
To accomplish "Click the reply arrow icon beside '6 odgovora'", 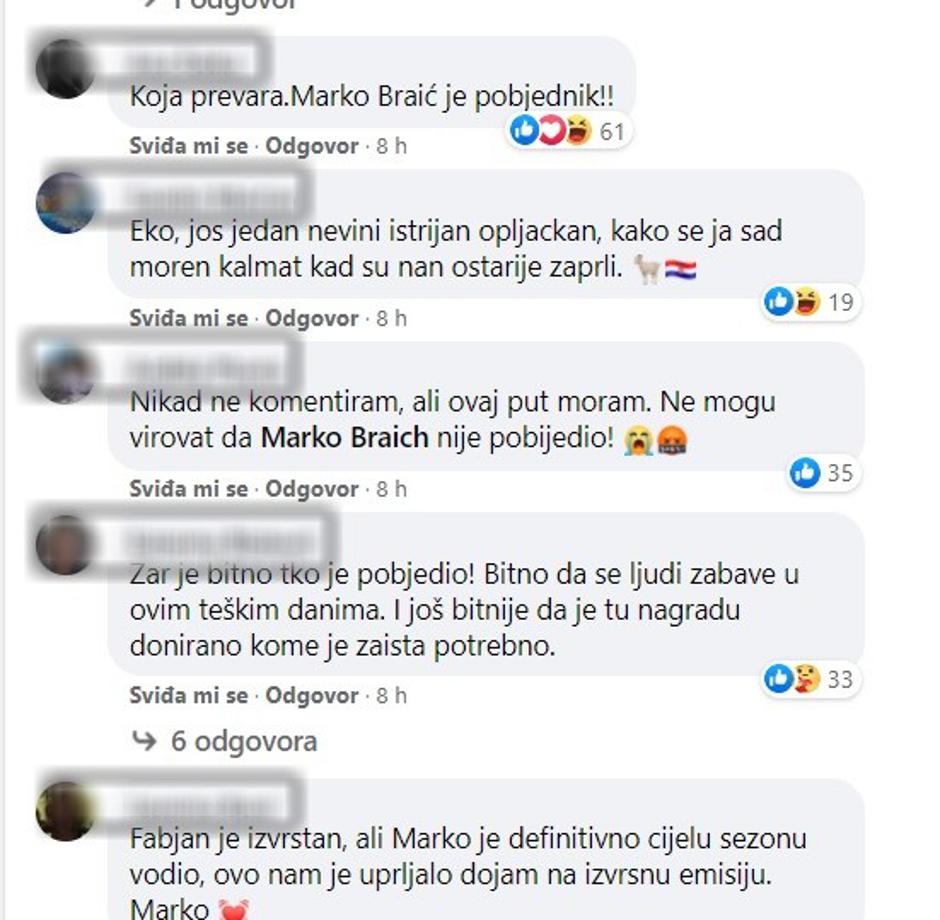I will tap(144, 741).
